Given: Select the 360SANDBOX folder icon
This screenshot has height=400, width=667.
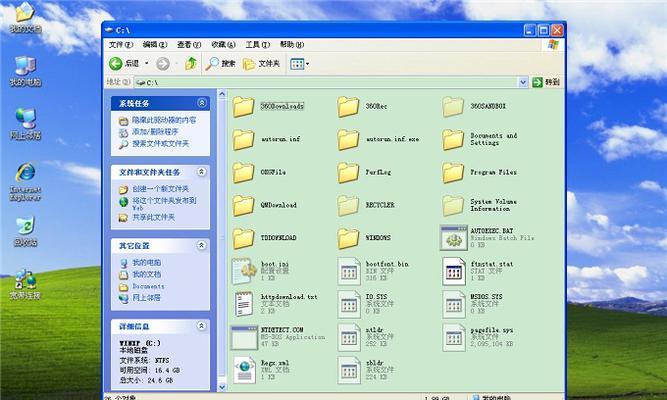Looking at the screenshot, I should [x=453, y=106].
